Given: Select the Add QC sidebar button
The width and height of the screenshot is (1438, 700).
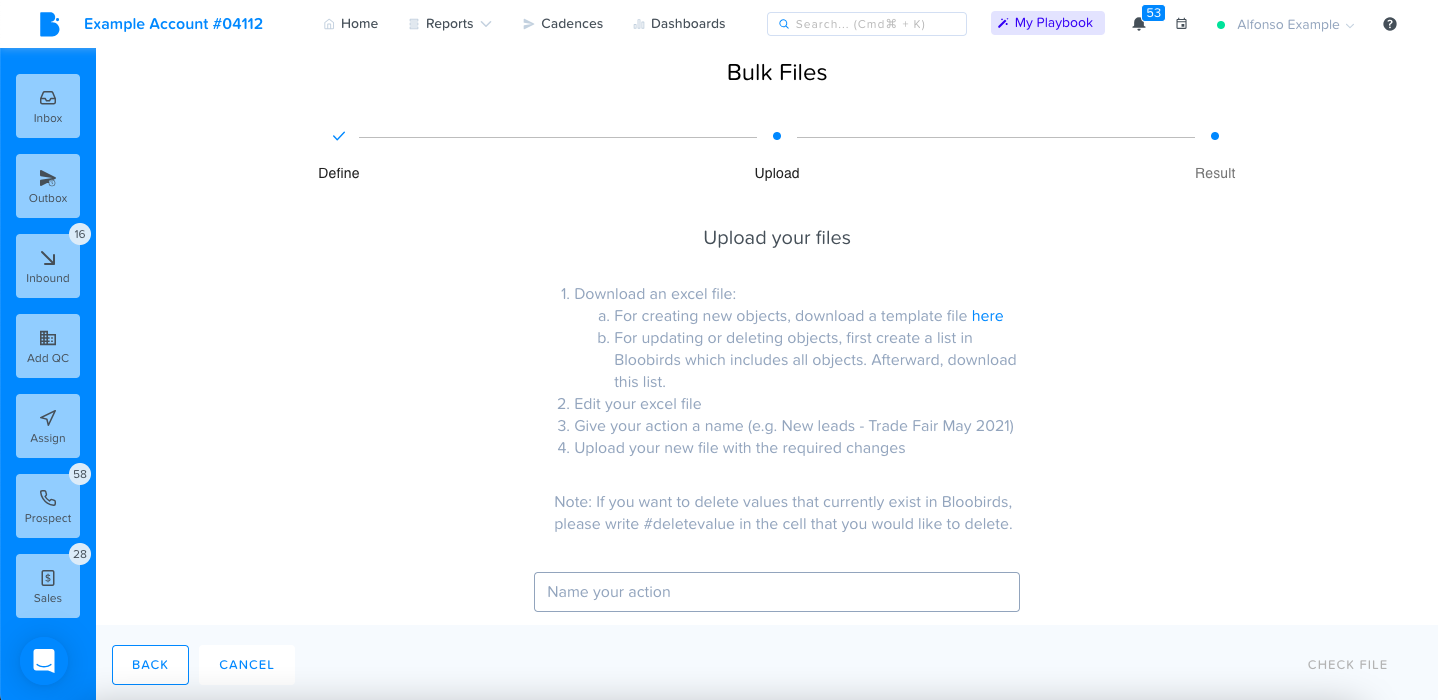Looking at the screenshot, I should tap(48, 346).
